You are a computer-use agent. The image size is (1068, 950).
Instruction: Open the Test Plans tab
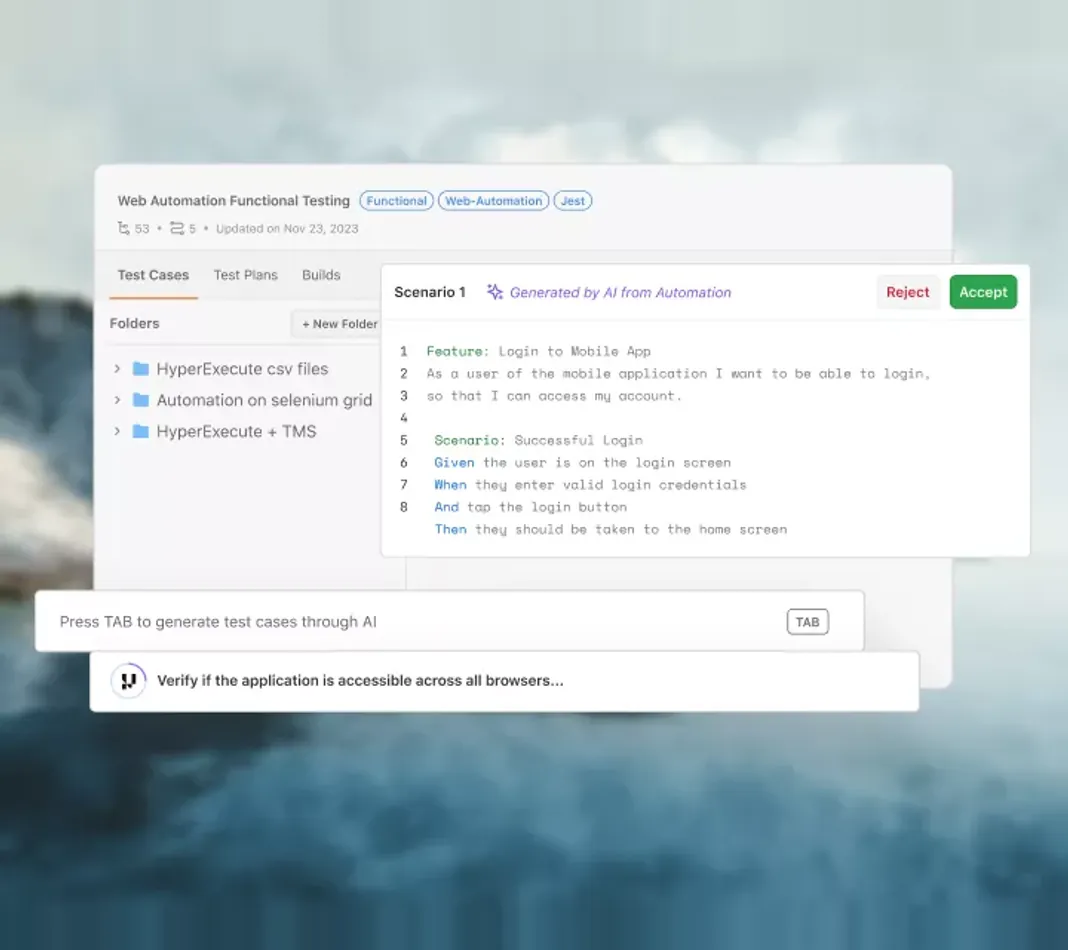coord(245,275)
